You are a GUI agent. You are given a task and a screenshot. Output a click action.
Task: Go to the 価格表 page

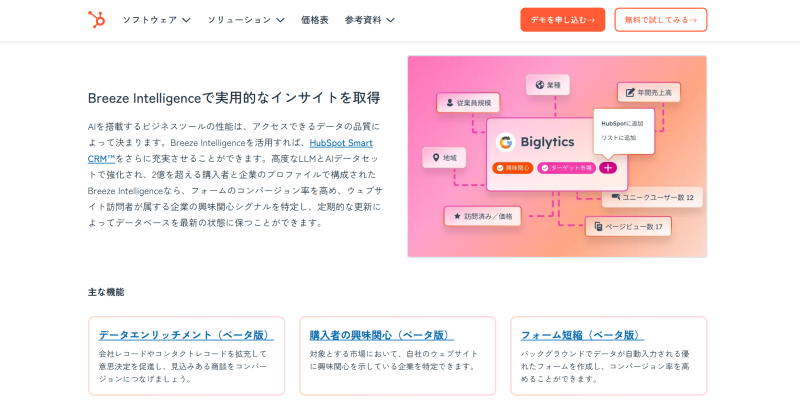click(314, 20)
